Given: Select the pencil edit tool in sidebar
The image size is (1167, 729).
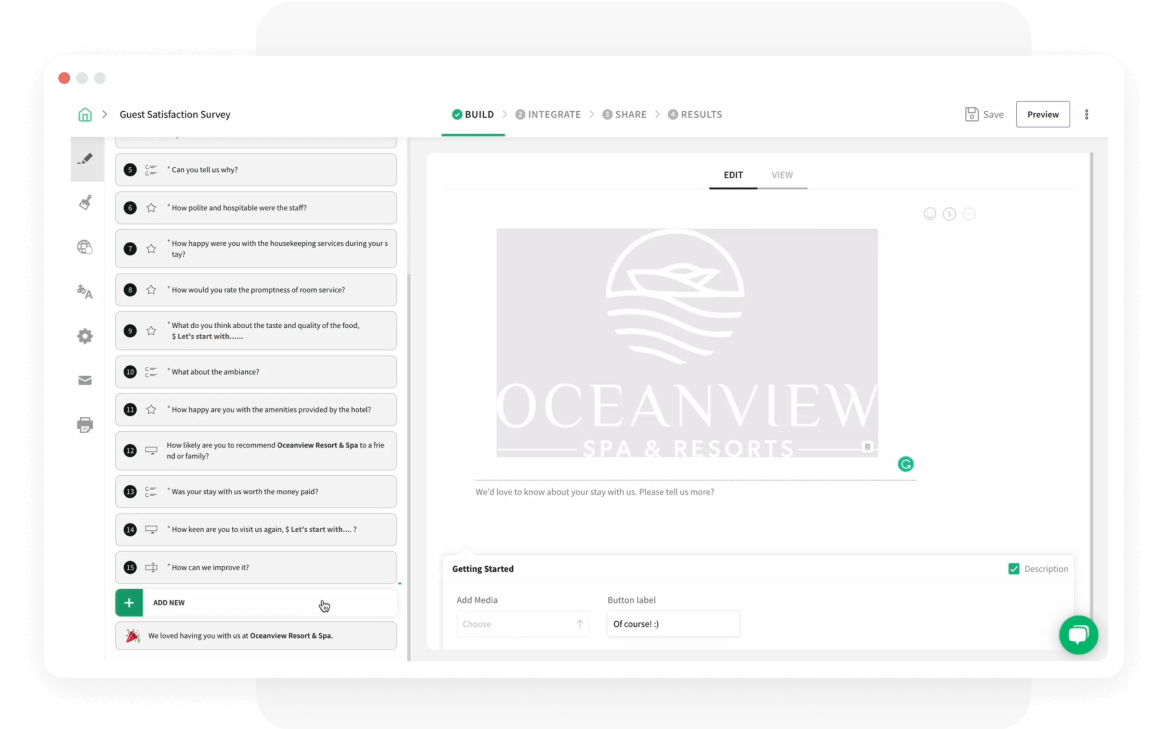Looking at the screenshot, I should click(x=87, y=158).
